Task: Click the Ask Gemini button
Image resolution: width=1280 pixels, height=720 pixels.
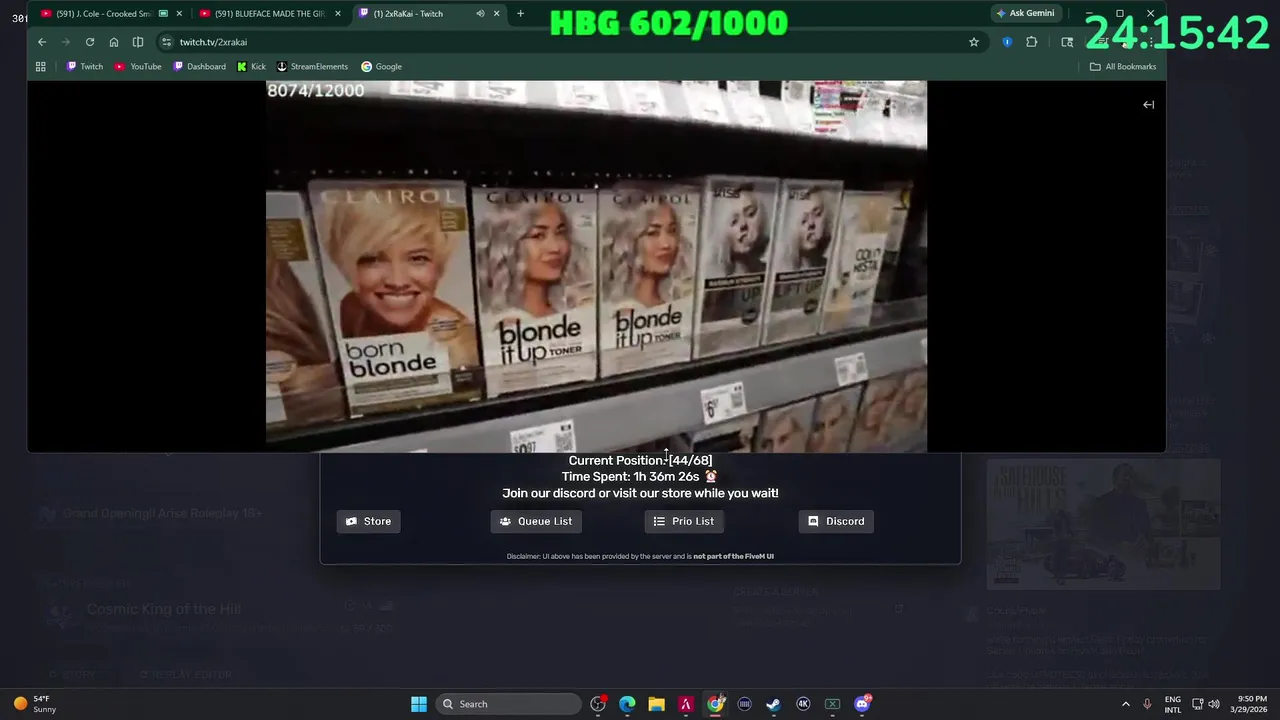Action: [x=1025, y=14]
